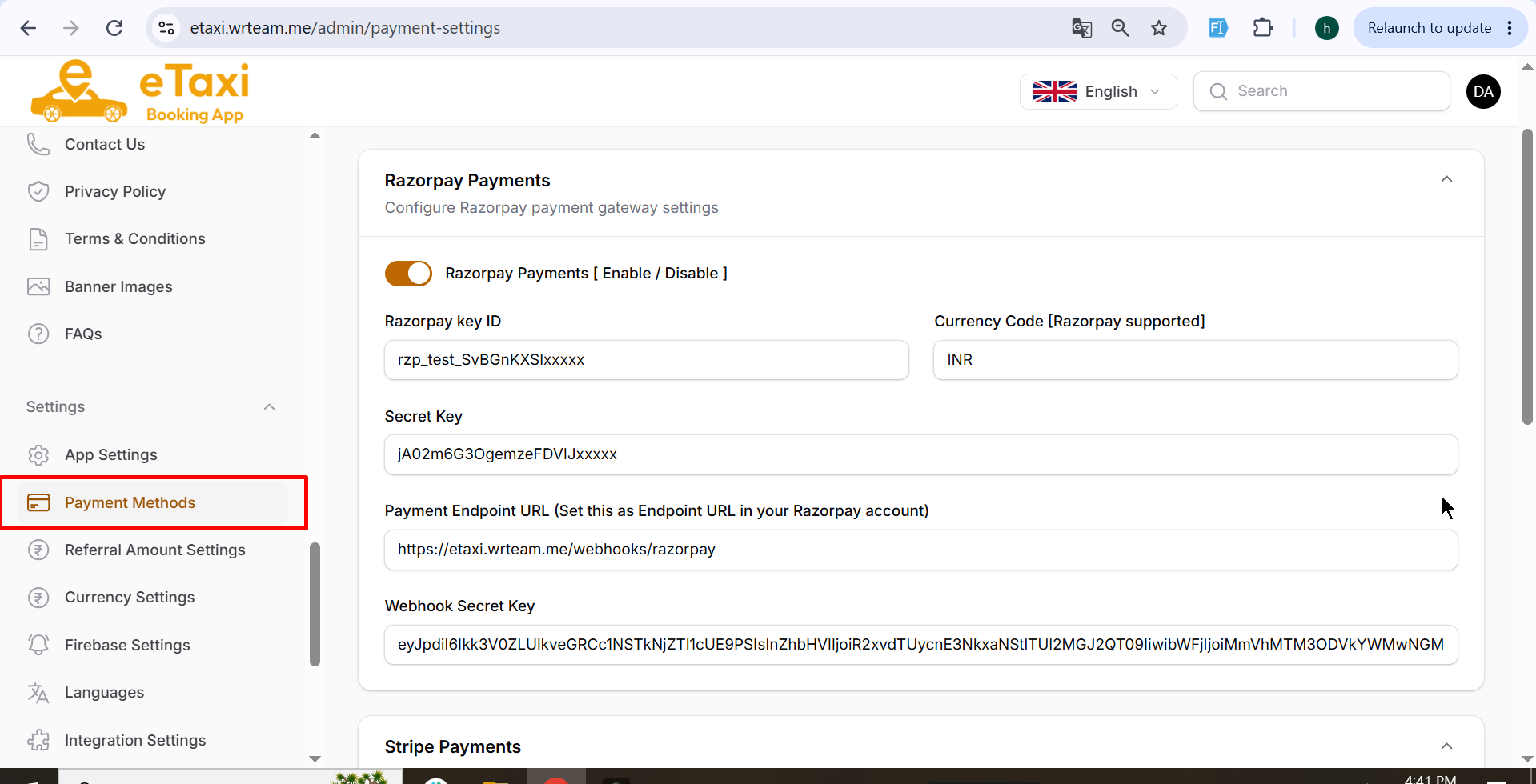The height and width of the screenshot is (784, 1536).
Task: Click the Currency Settings rupee icon
Action: click(38, 598)
